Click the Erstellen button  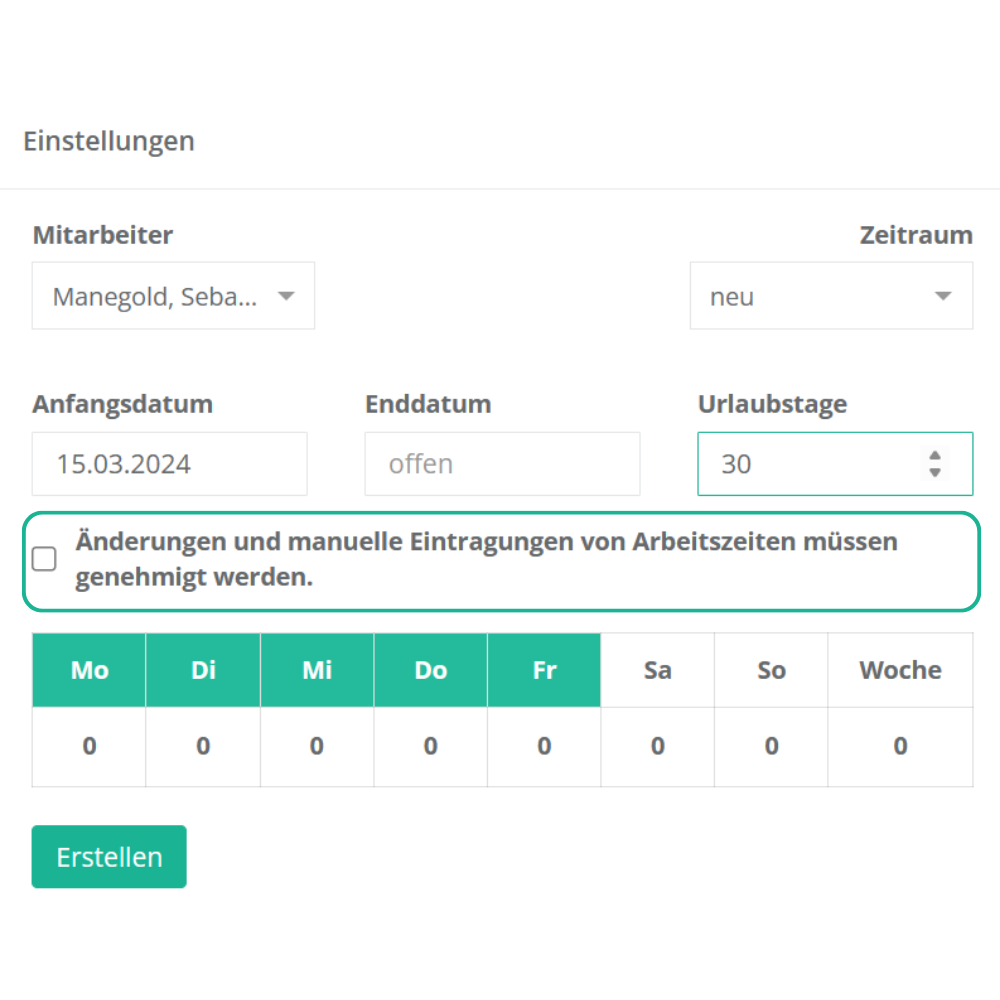pyautogui.click(x=109, y=857)
